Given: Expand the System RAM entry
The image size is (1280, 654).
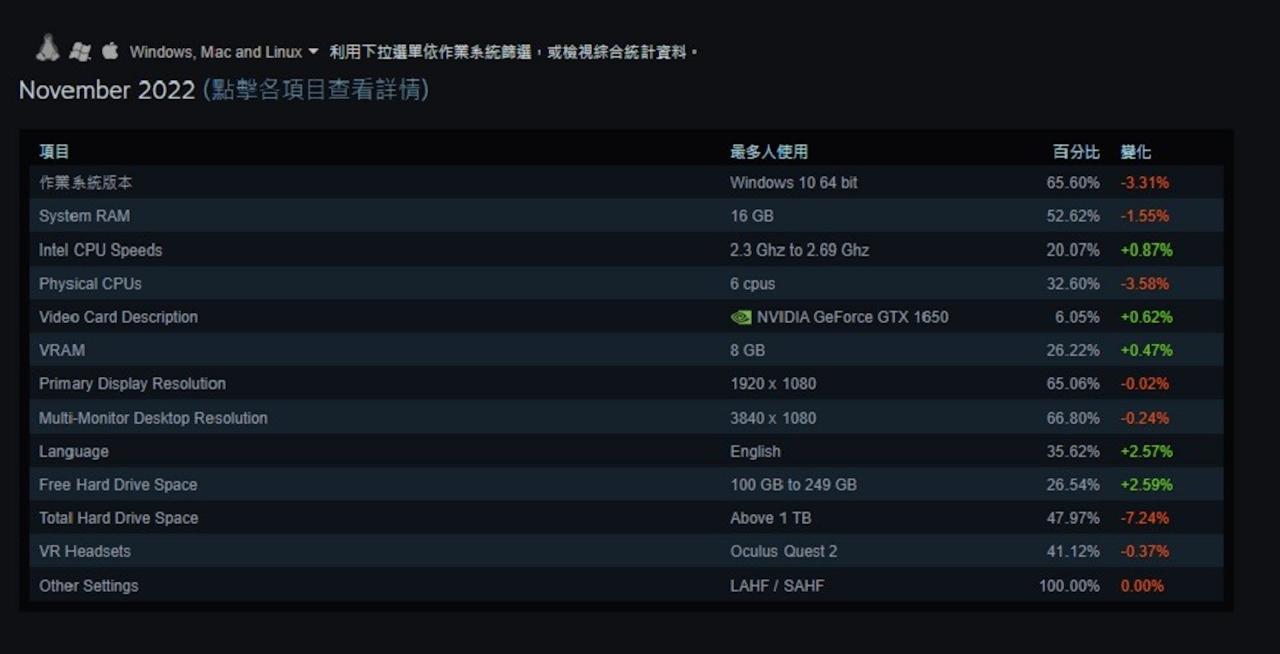Looking at the screenshot, I should click(84, 216).
